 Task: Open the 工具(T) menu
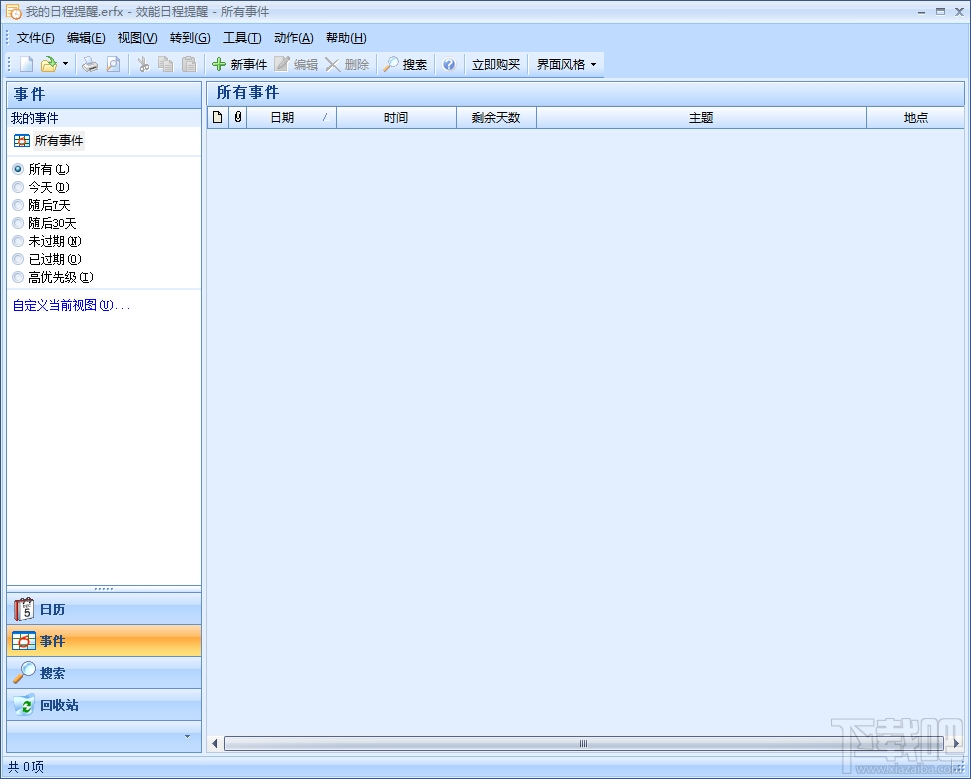click(x=242, y=38)
